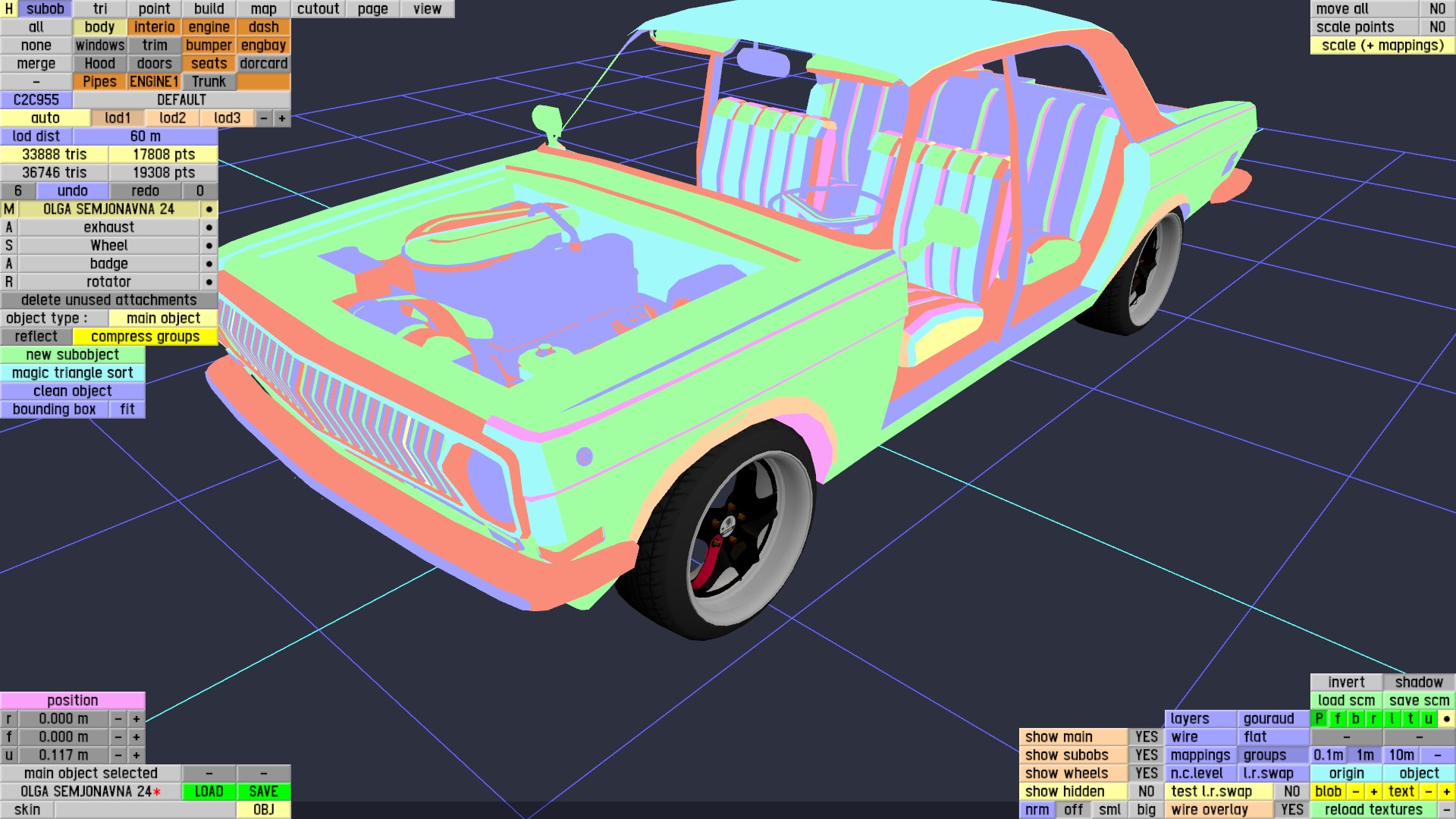Click the plus button next to blob

[1373, 792]
